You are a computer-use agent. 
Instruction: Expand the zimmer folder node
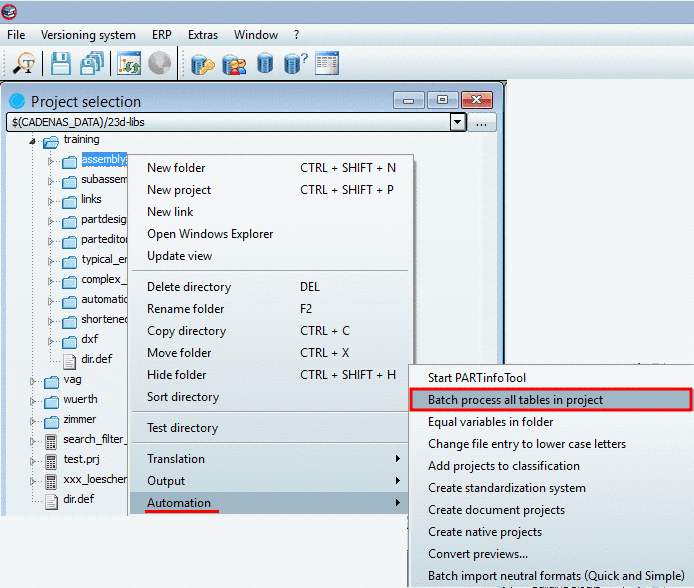tap(33, 421)
